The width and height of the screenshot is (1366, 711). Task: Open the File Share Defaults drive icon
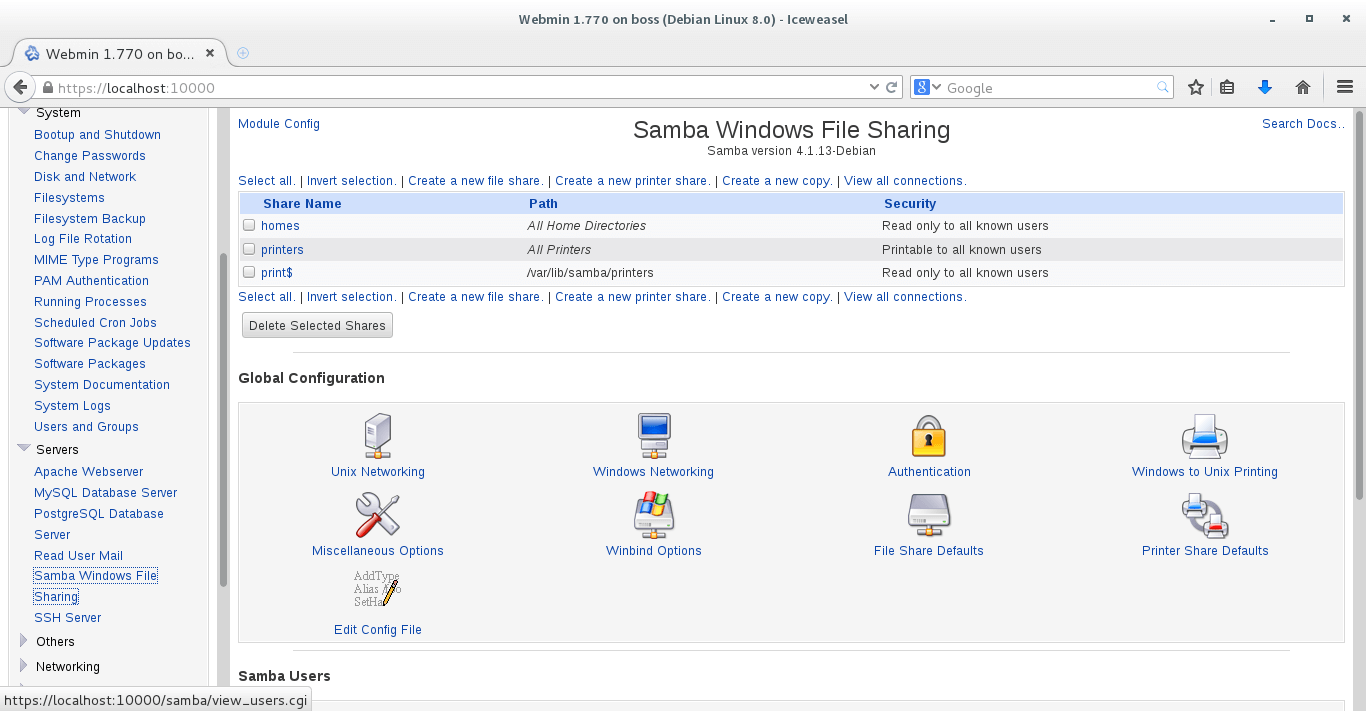(x=929, y=515)
